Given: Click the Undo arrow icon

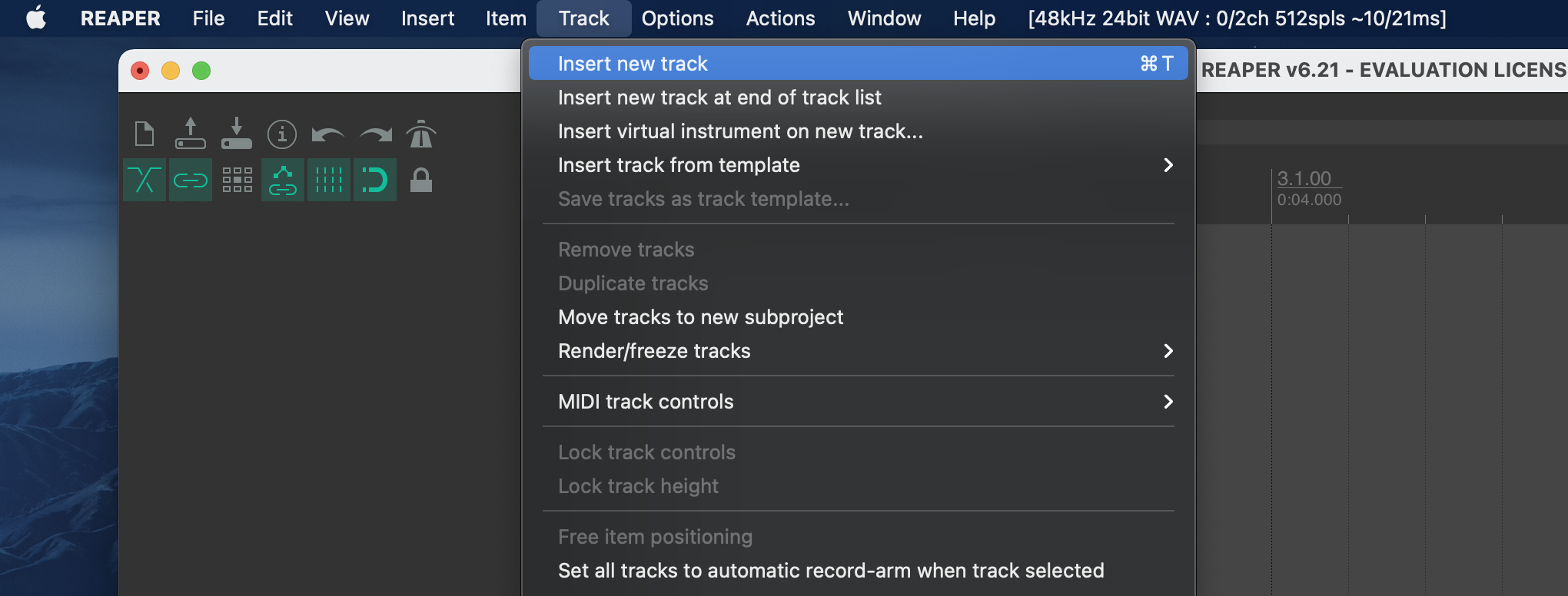Looking at the screenshot, I should pos(328,135).
